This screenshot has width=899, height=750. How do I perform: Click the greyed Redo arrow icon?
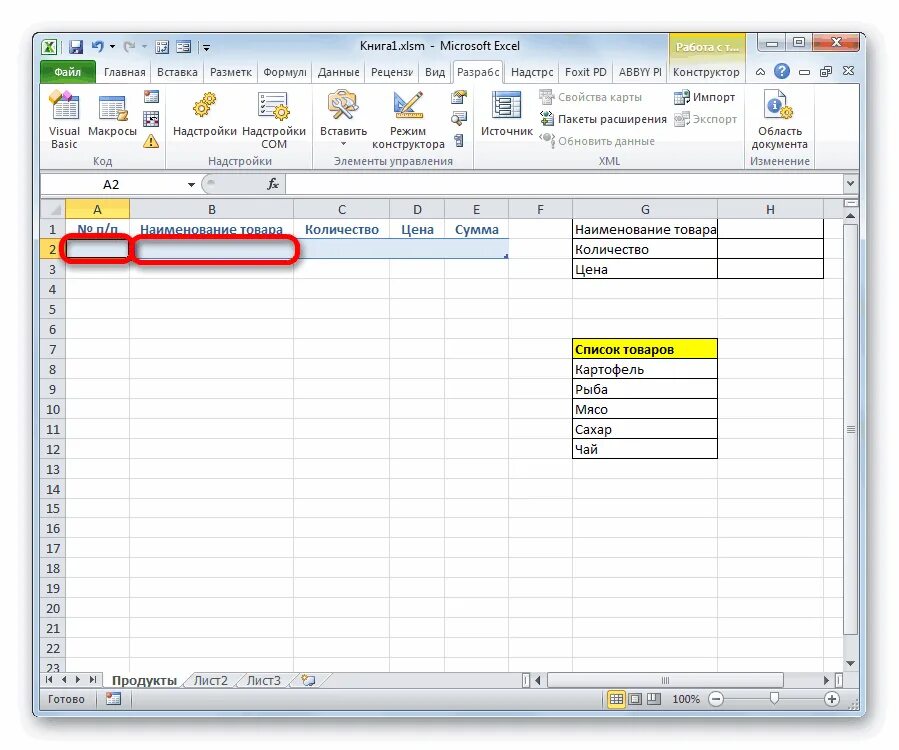pyautogui.click(x=130, y=46)
